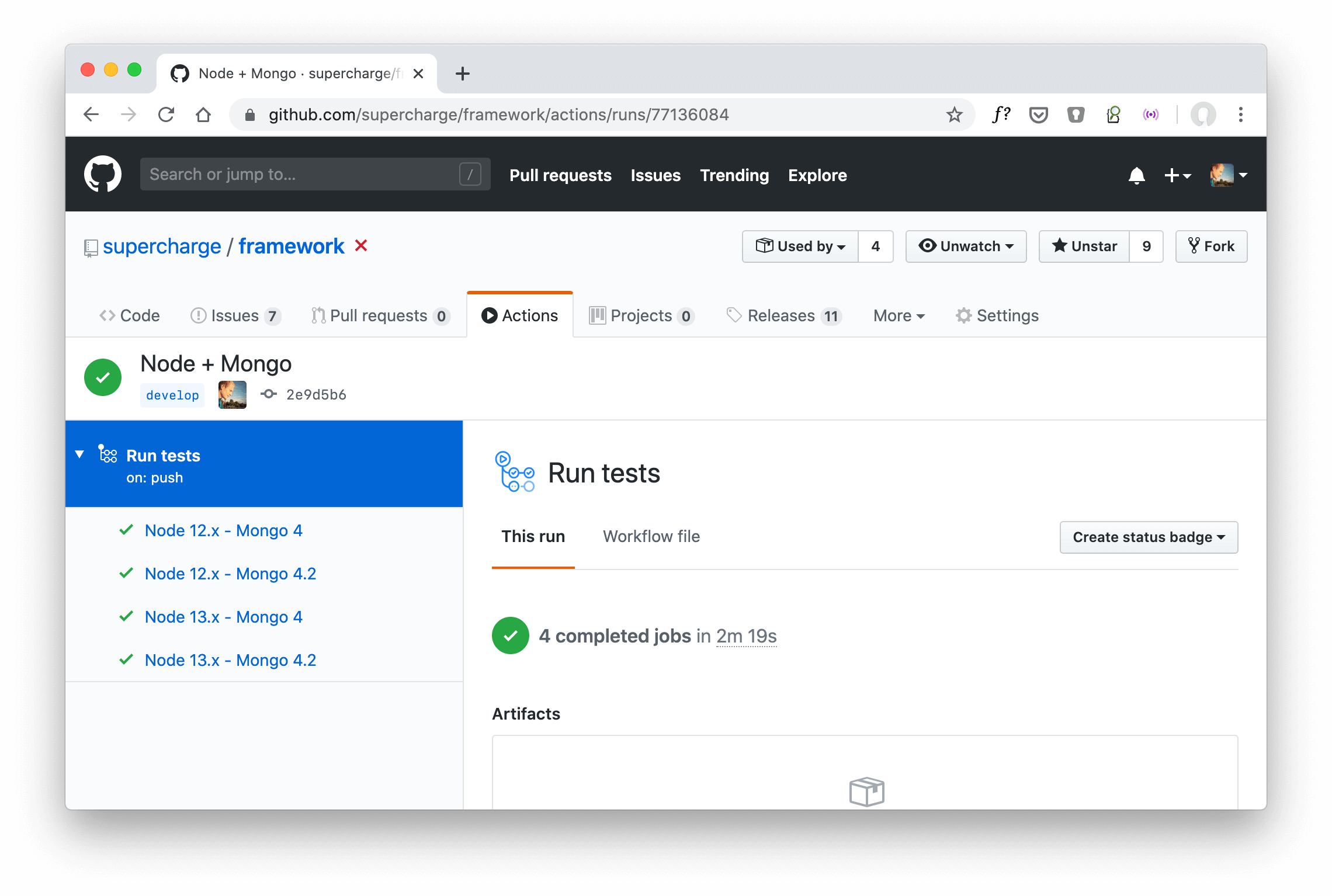Click the author avatar next to develop badge
The height and width of the screenshot is (896, 1332).
click(x=231, y=394)
